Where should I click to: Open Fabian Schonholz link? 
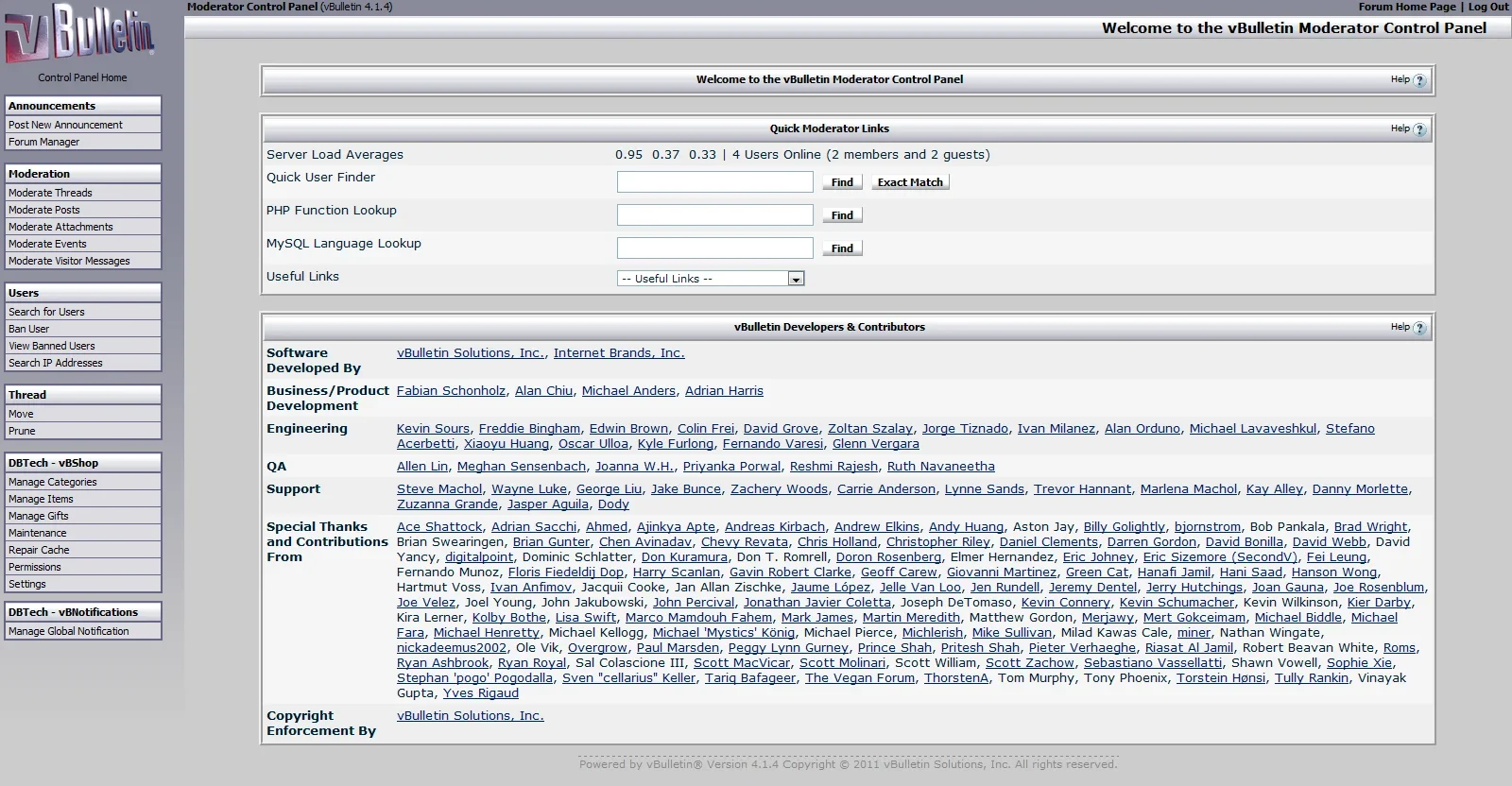tap(451, 390)
